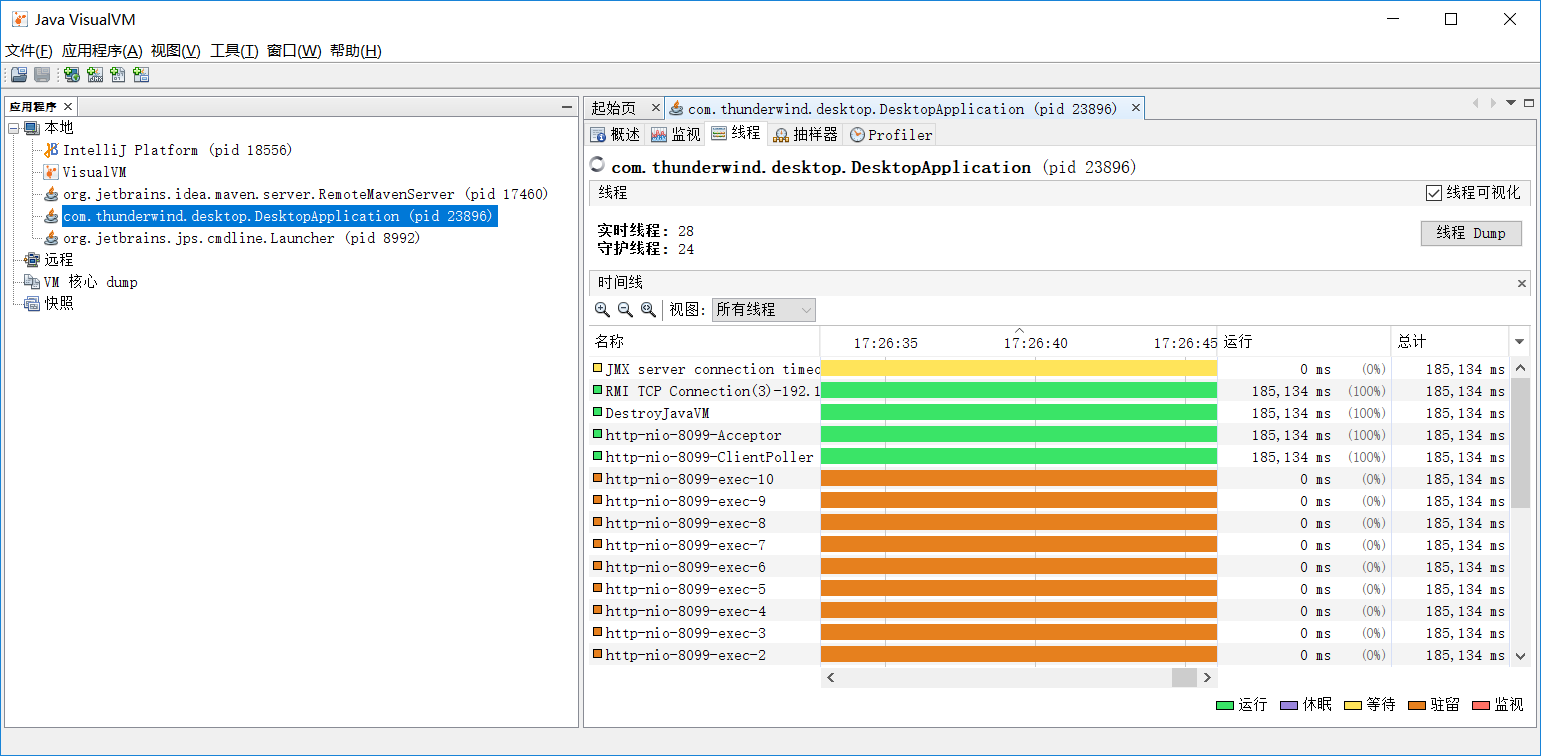Open the 视图(V) menu

[176, 51]
